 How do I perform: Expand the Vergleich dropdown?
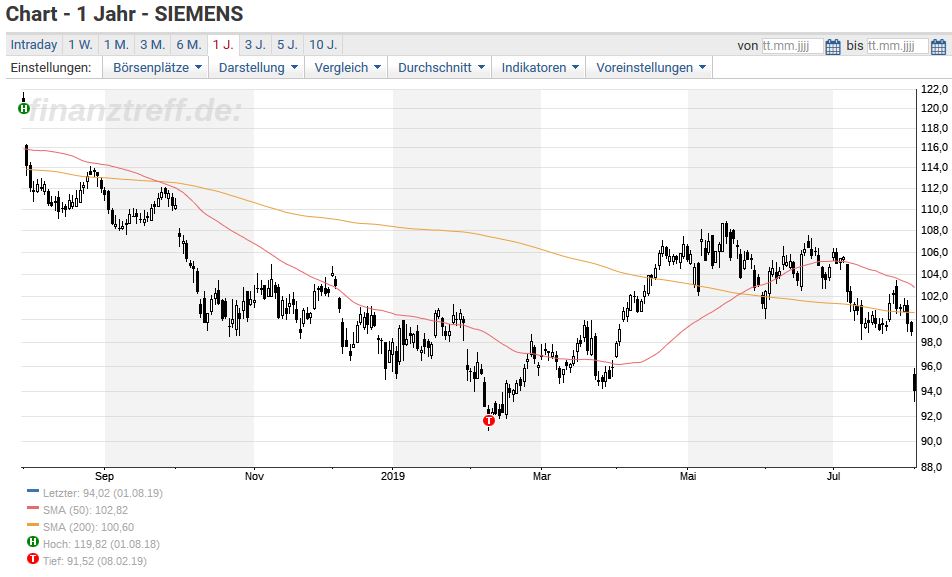click(347, 67)
